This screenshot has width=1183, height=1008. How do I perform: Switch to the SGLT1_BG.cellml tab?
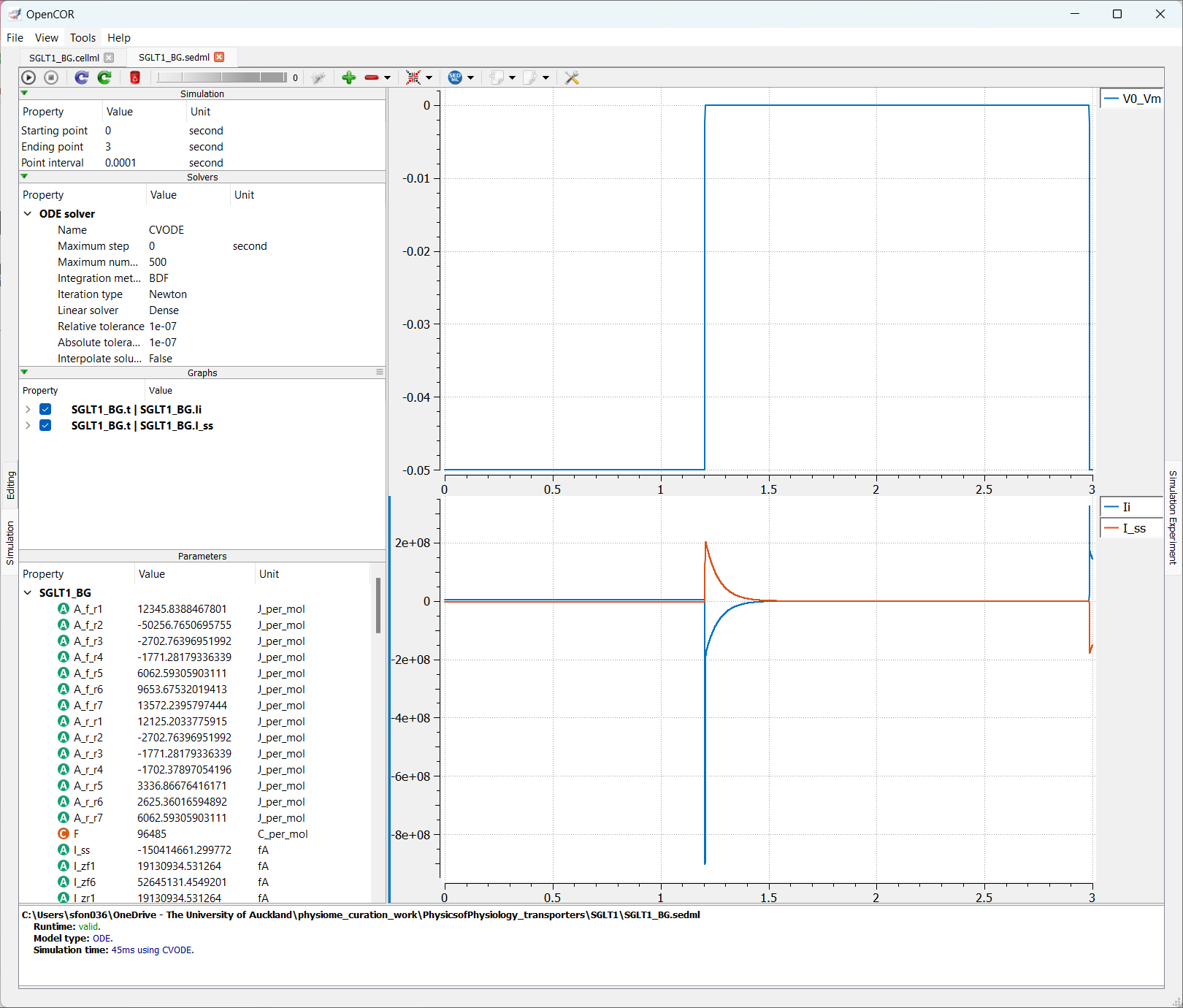pos(64,58)
